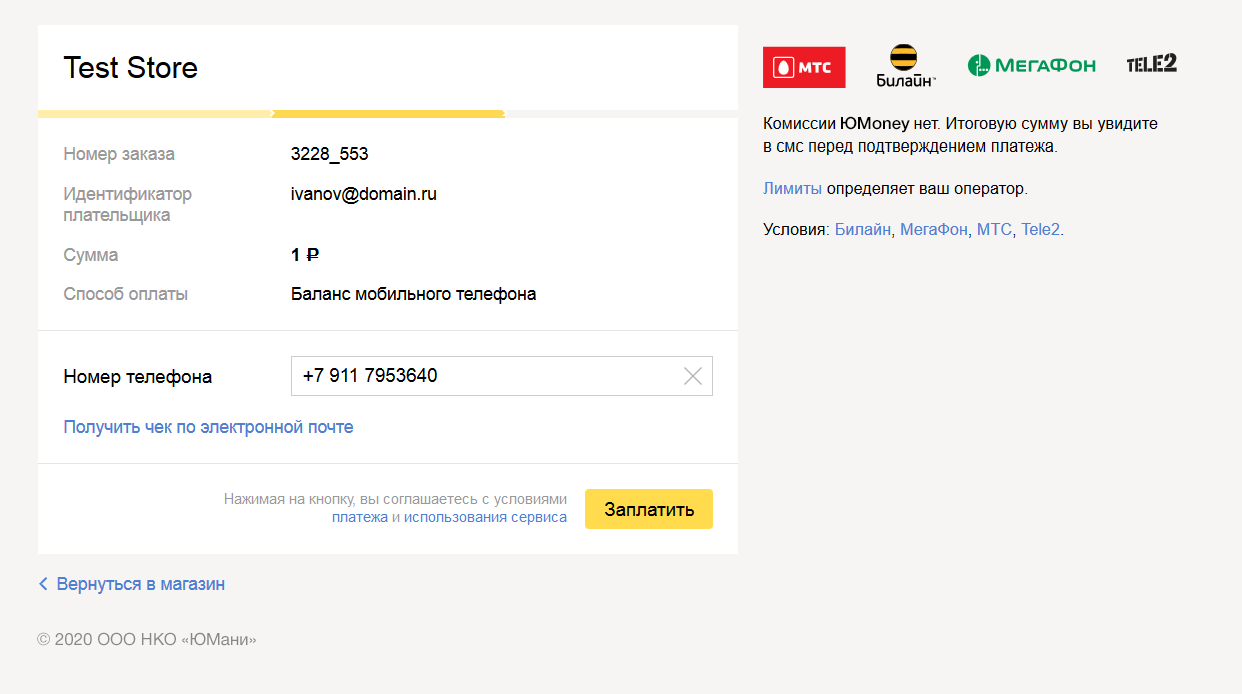
Task: Click the back arrow near Вернуться в магазин
Action: (43, 584)
